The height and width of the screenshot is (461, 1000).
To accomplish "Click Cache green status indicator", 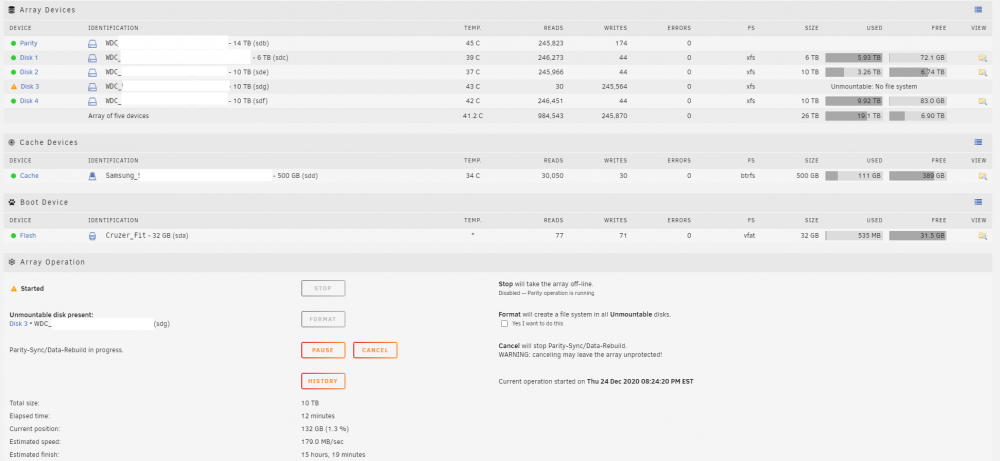I will [13, 175].
